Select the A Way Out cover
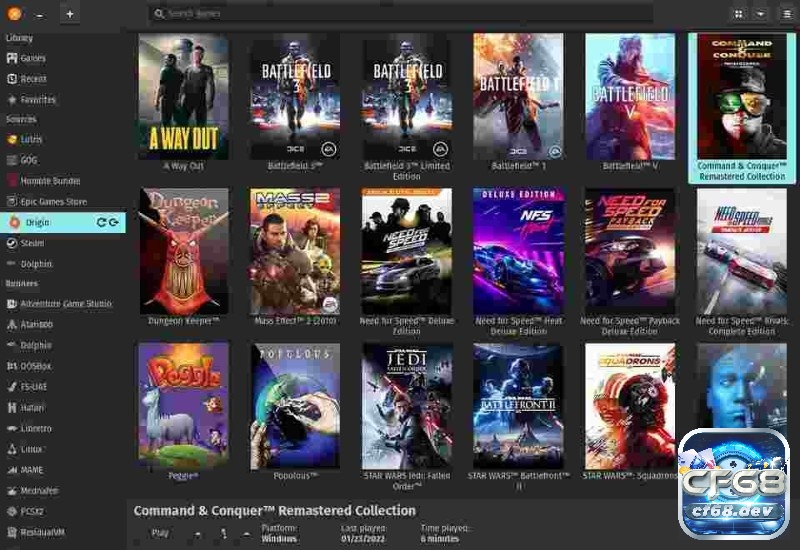Viewport: 800px width, 550px height. pyautogui.click(x=184, y=96)
